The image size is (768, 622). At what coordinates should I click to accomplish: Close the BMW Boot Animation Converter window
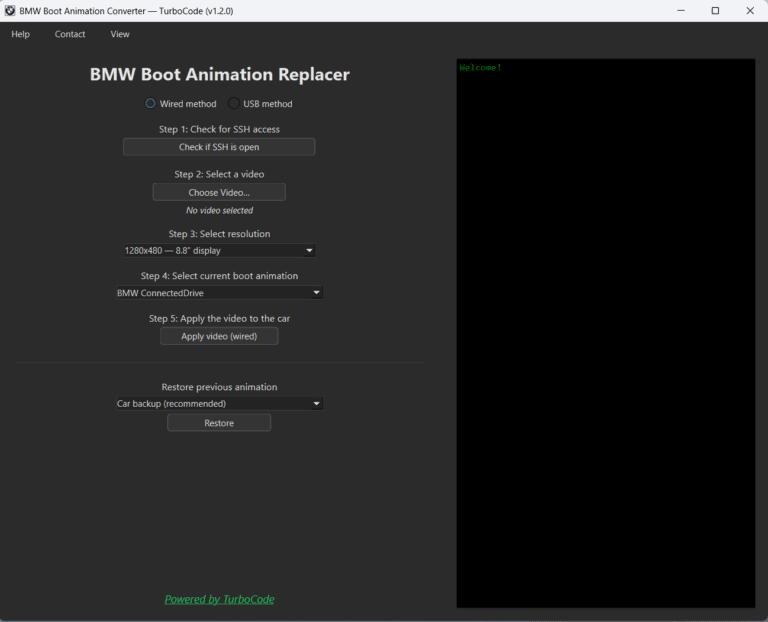[x=750, y=10]
